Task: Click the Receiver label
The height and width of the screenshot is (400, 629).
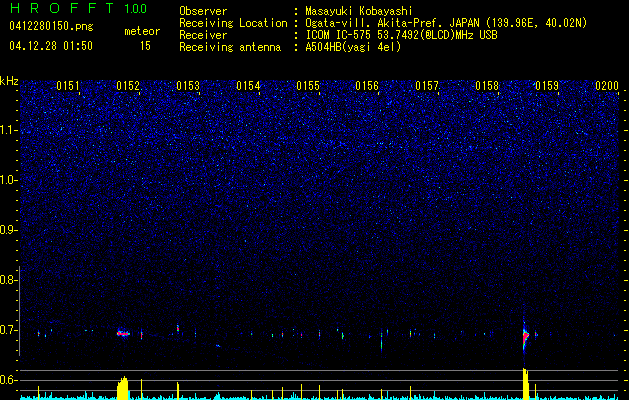Action: [203, 35]
